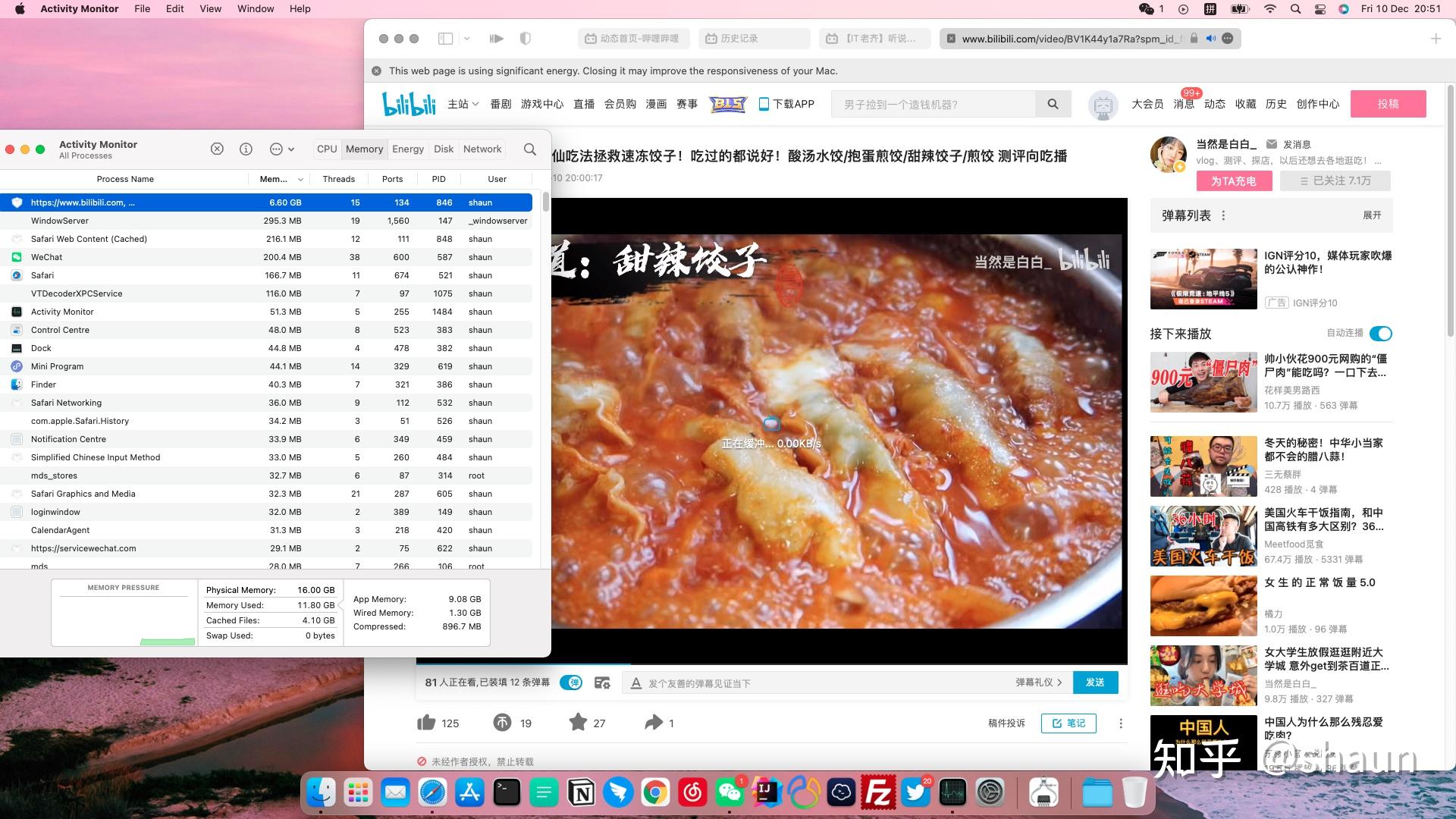Switch to the Energy tab
1456x819 pixels.
(x=408, y=149)
